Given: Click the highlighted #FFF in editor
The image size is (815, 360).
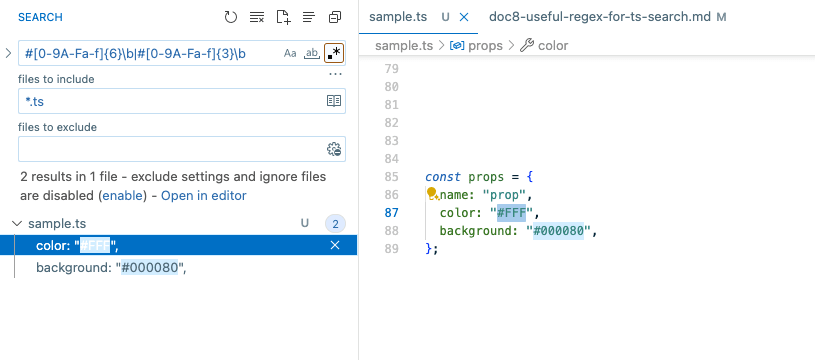Looking at the screenshot, I should 511,212.
